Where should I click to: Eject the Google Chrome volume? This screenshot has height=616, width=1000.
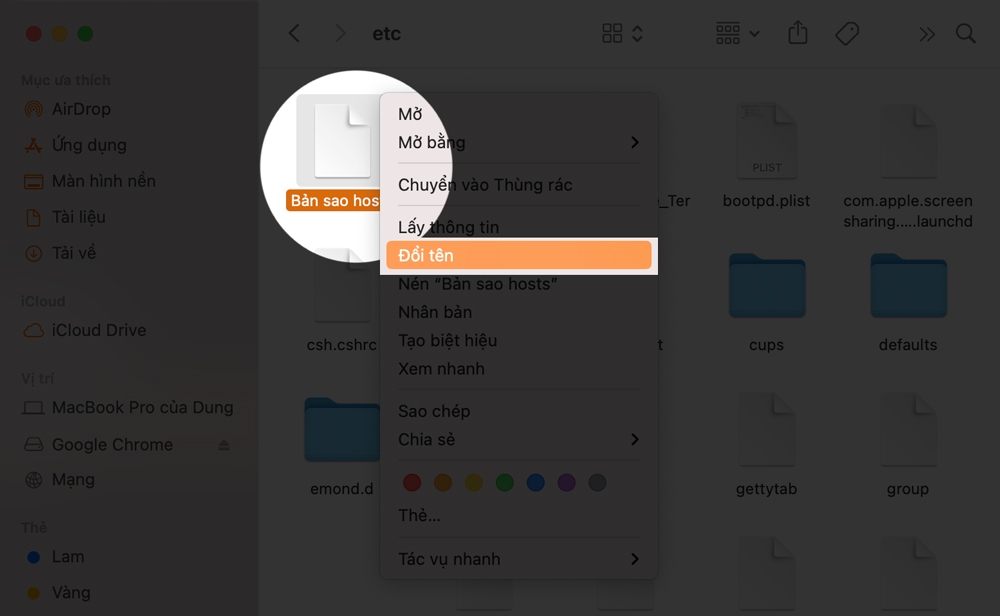pyautogui.click(x=224, y=445)
